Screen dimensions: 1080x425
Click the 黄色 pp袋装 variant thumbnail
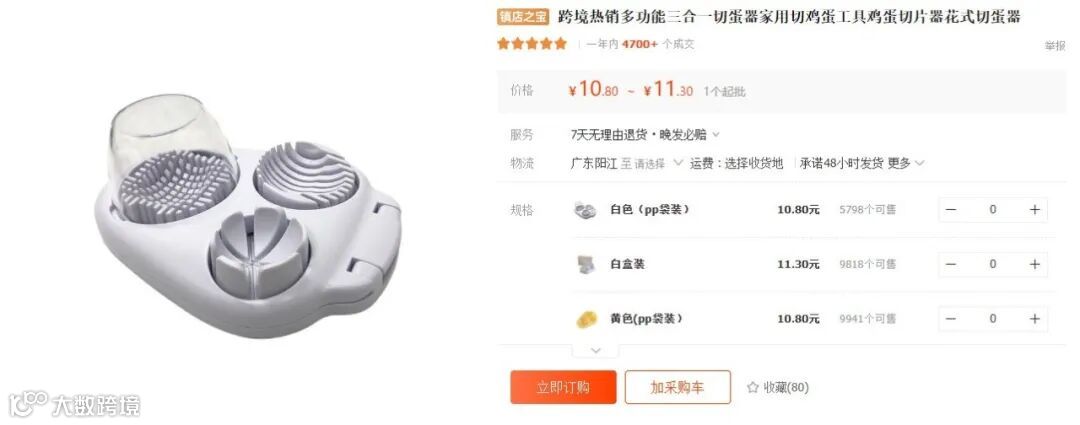pos(585,319)
